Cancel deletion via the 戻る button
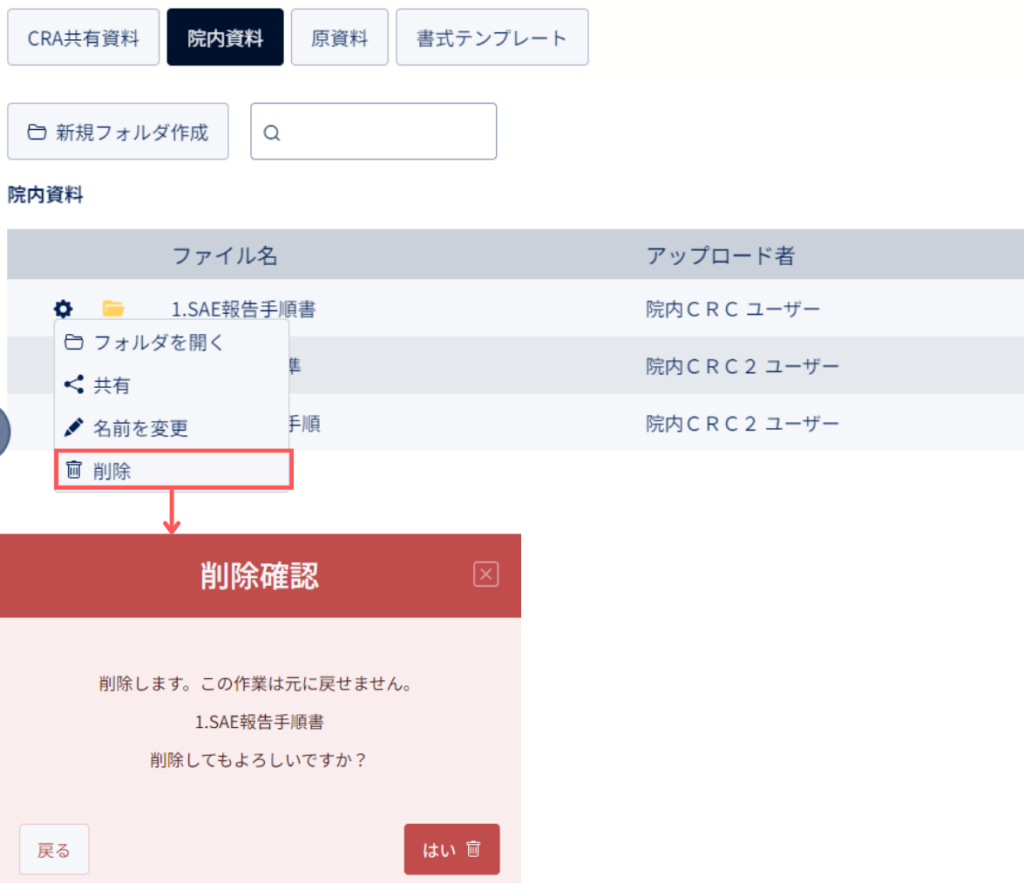Image resolution: width=1024 pixels, height=884 pixels. (x=54, y=849)
